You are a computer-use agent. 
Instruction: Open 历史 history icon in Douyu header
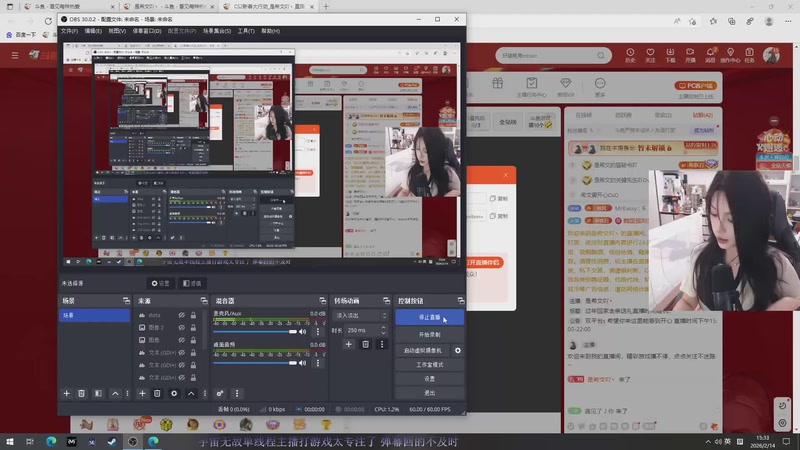pos(630,55)
